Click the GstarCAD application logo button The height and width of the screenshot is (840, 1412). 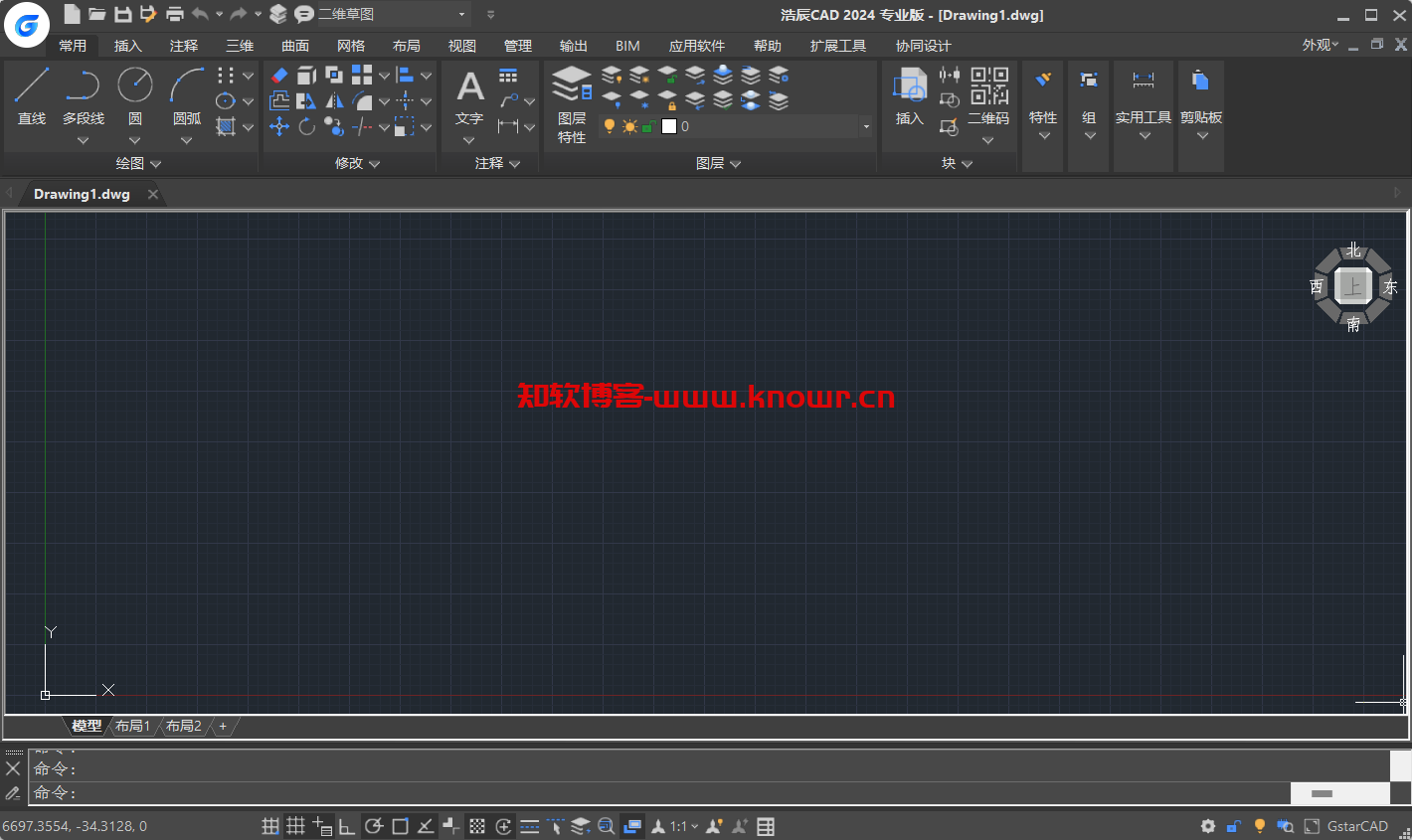coord(26,25)
